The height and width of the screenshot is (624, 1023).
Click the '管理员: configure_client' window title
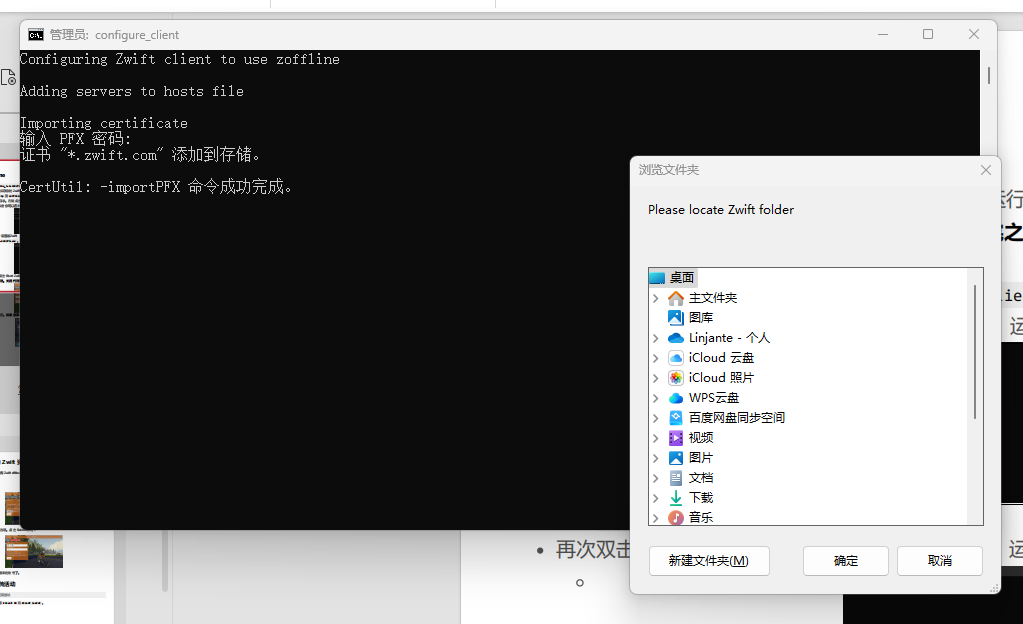pos(114,35)
